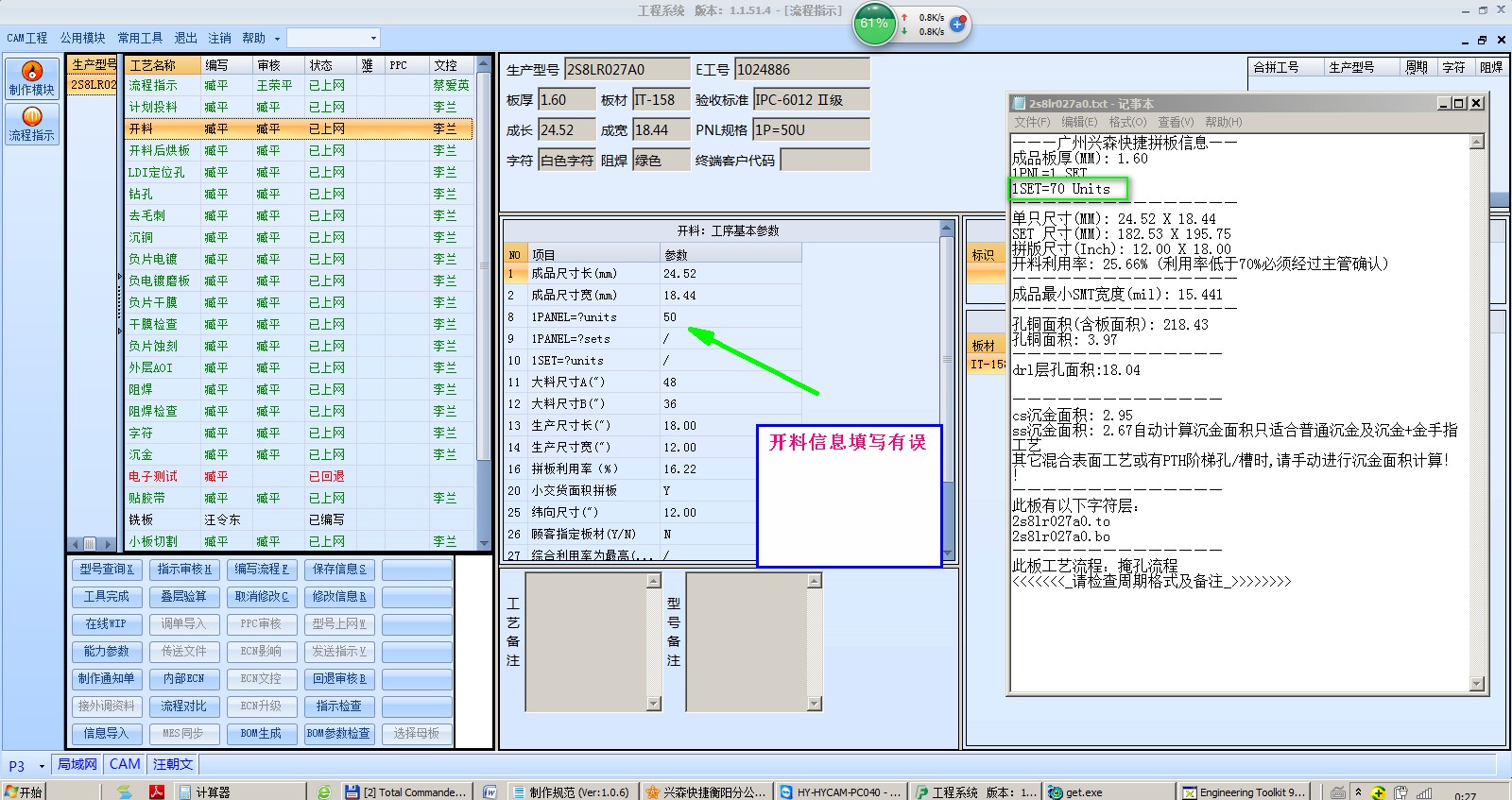Switch to the 局域网 tab

77,764
